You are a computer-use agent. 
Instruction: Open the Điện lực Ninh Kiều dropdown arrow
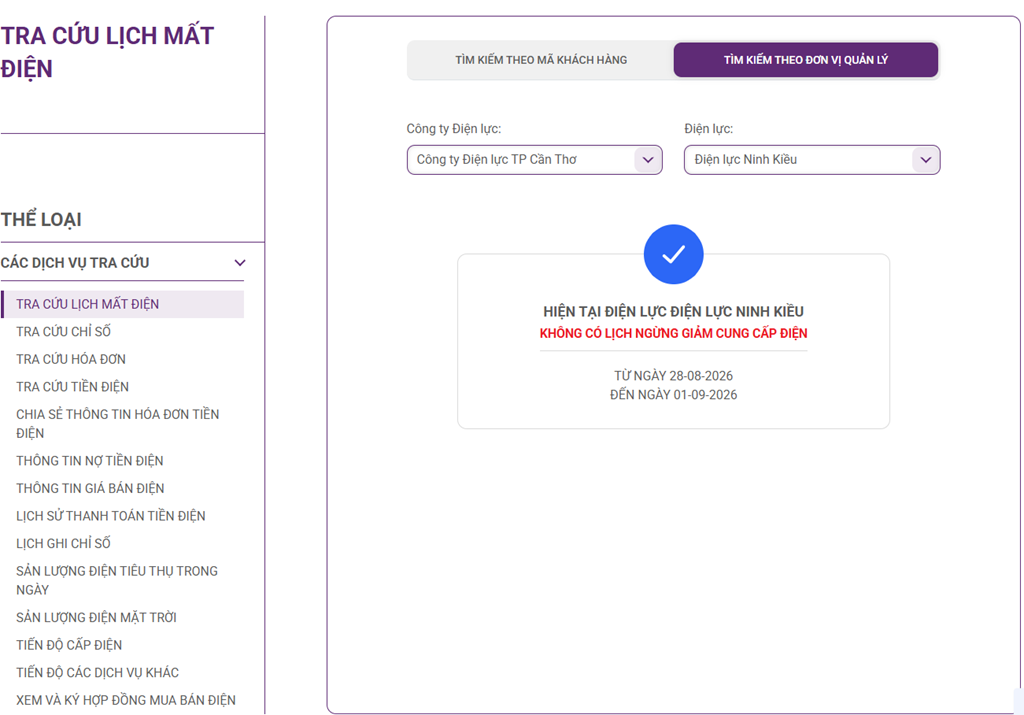pyautogui.click(x=925, y=160)
